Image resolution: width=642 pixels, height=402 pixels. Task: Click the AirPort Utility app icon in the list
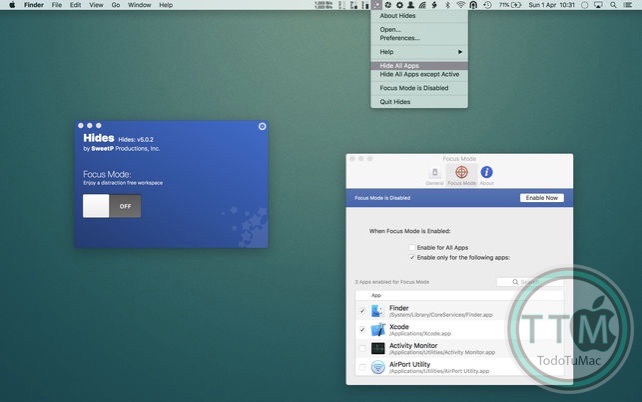(x=378, y=367)
